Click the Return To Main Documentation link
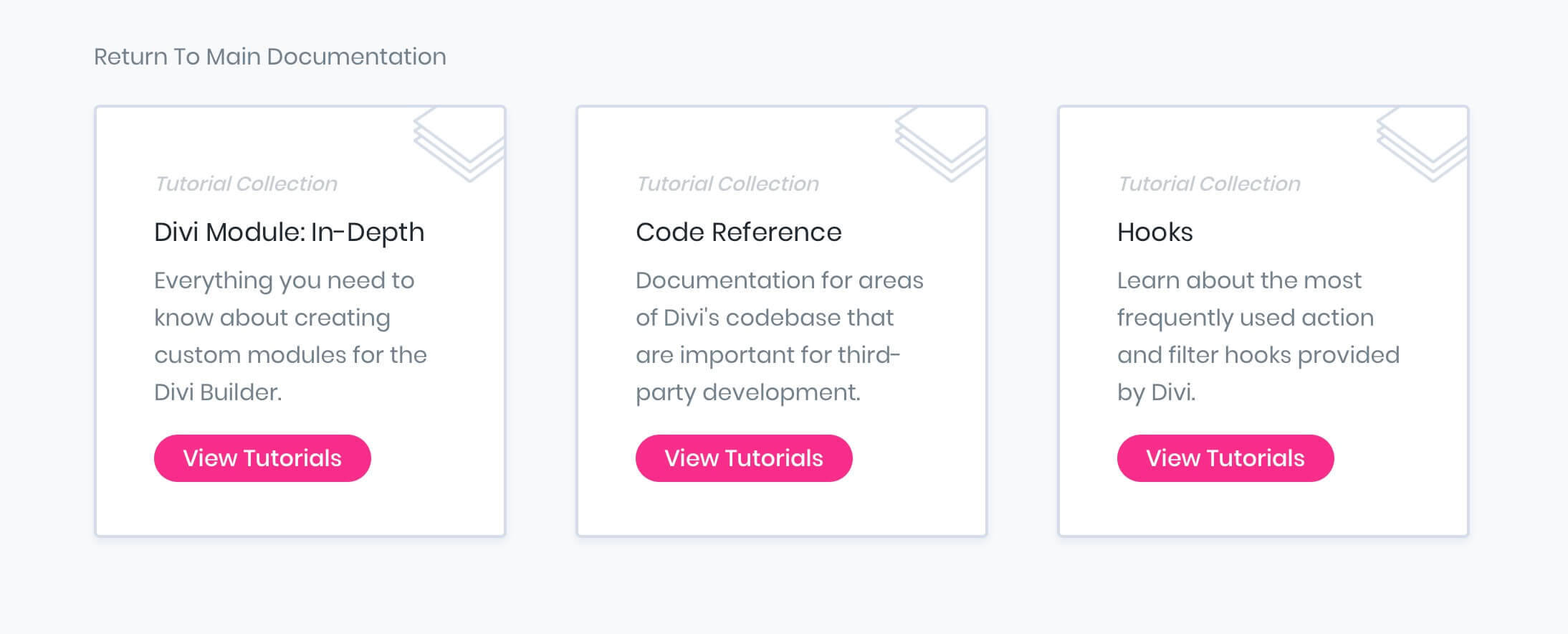 pos(269,57)
